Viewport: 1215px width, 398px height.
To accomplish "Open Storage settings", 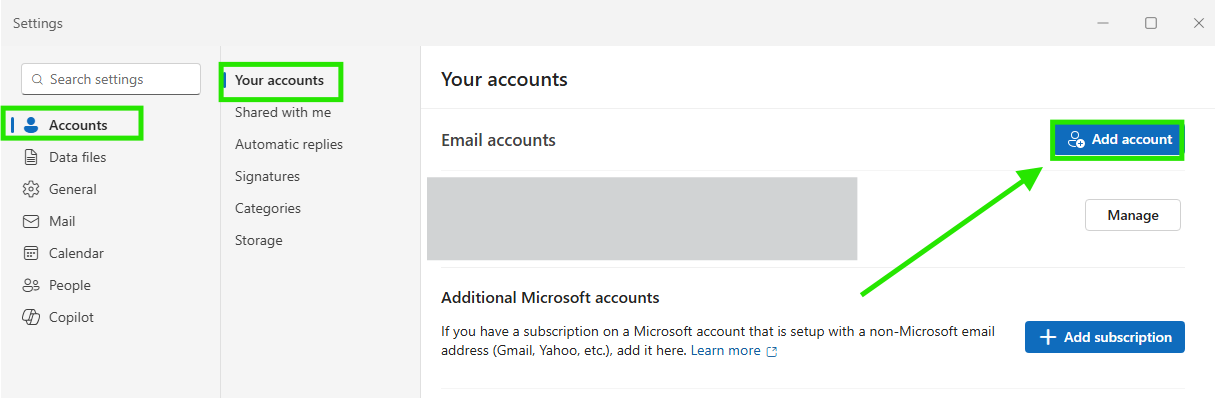I will 259,240.
